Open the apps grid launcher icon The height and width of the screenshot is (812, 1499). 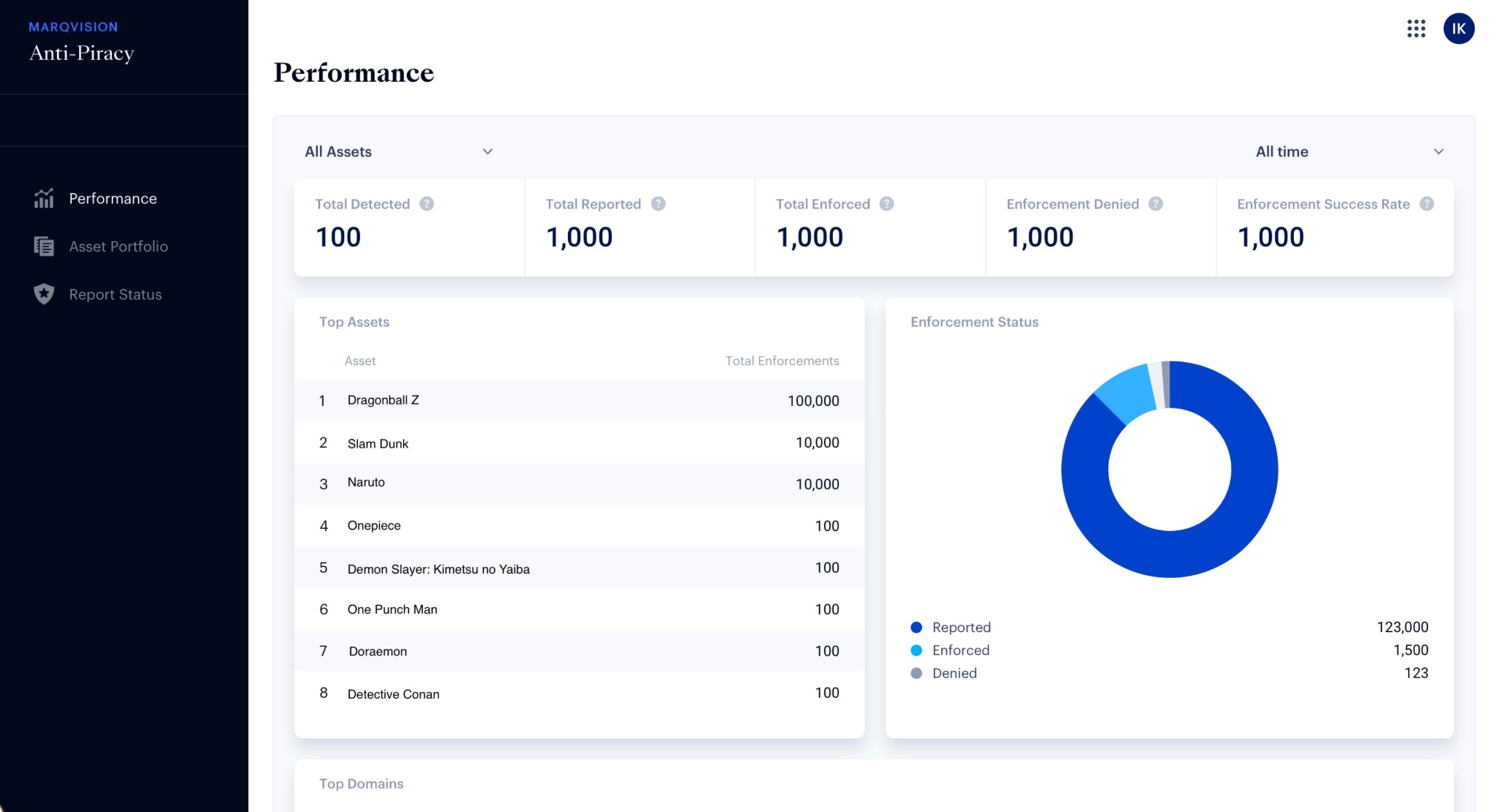[1416, 29]
